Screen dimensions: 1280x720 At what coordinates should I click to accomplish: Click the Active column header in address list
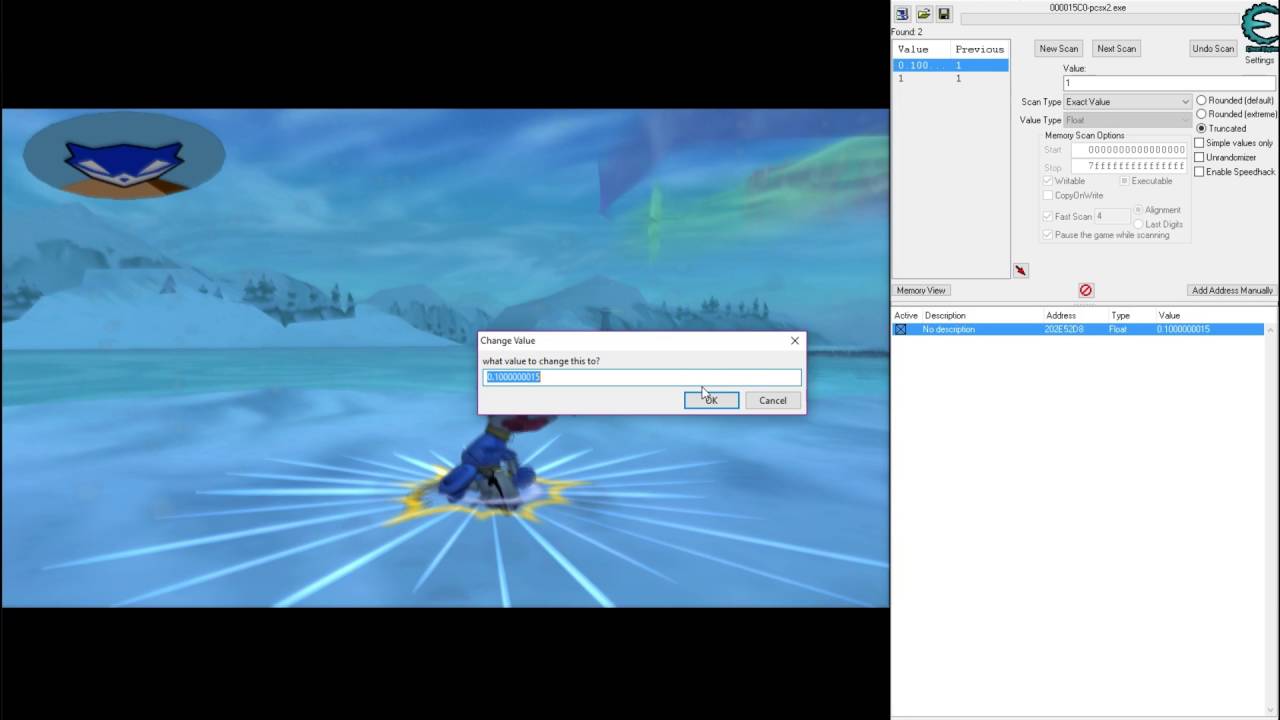click(x=906, y=316)
